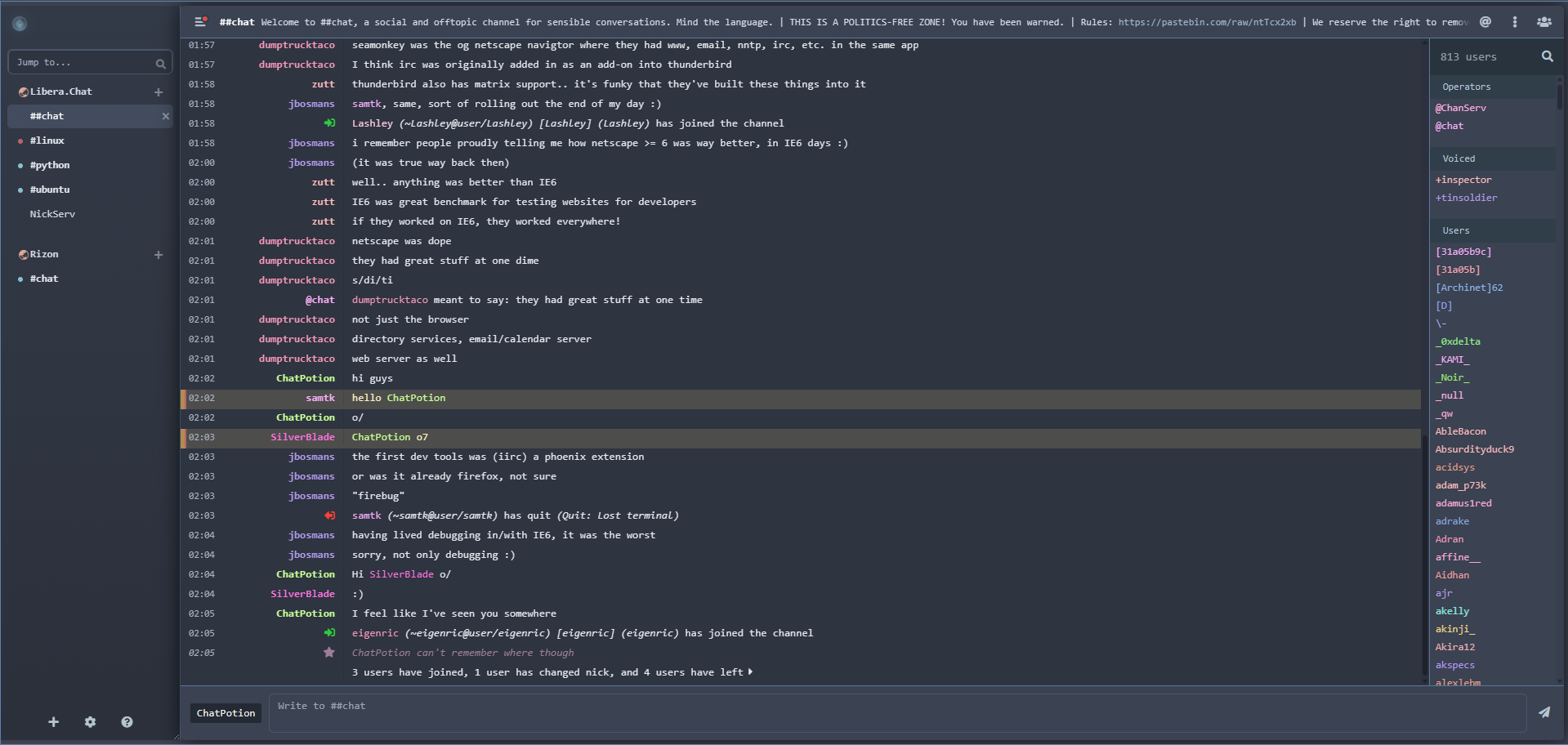Click the ChatPotion nick button beside the input

[226, 713]
